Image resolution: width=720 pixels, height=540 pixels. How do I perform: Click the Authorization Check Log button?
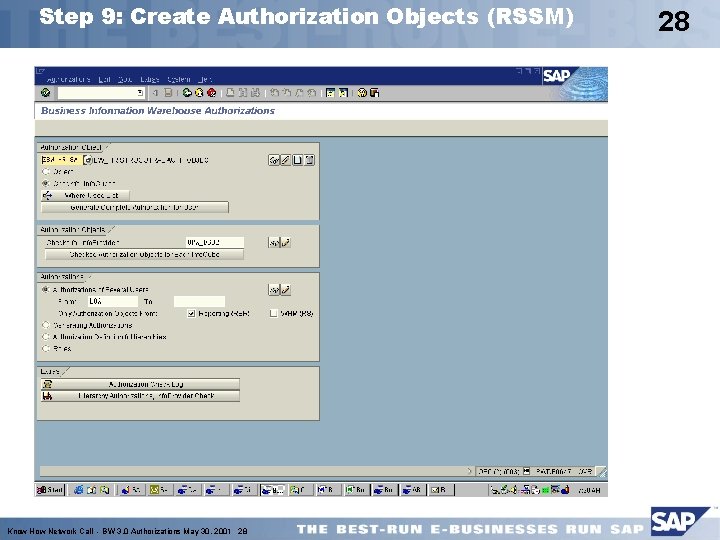[140, 384]
